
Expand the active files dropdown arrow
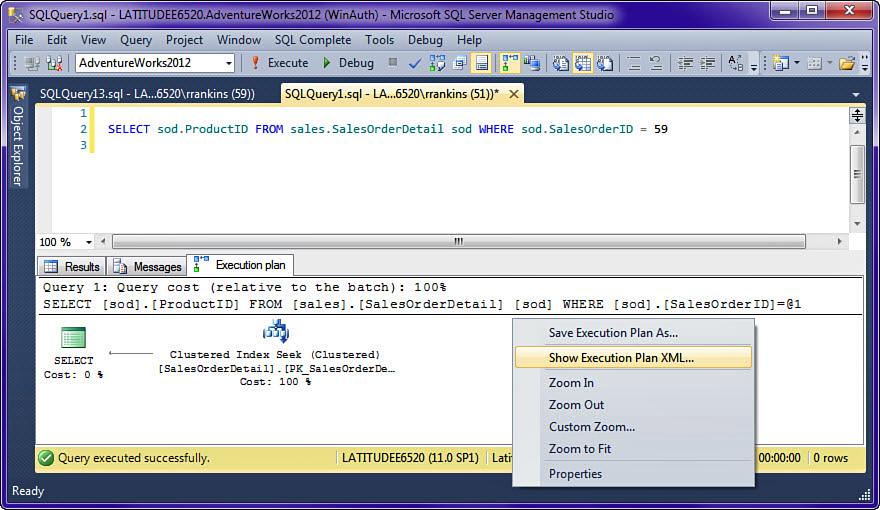[856, 95]
